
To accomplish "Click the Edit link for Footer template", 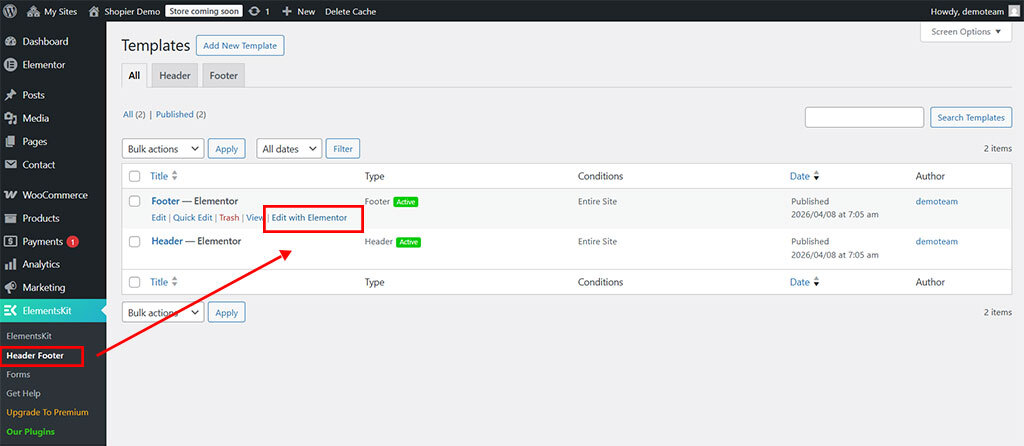I will (159, 217).
